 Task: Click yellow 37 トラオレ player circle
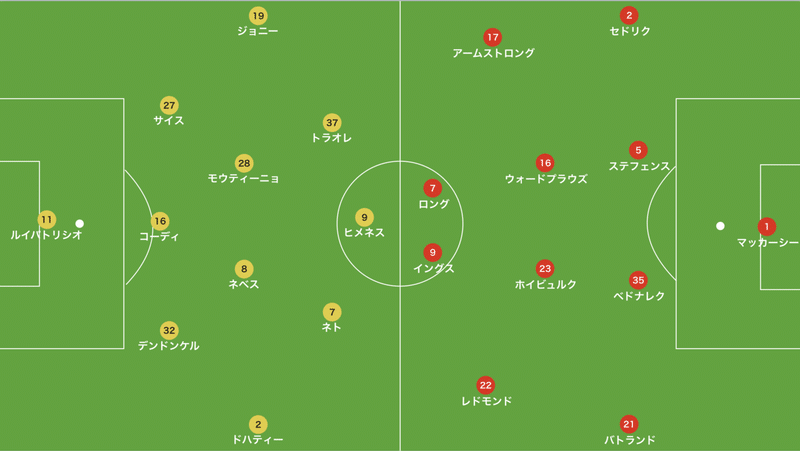(x=332, y=122)
